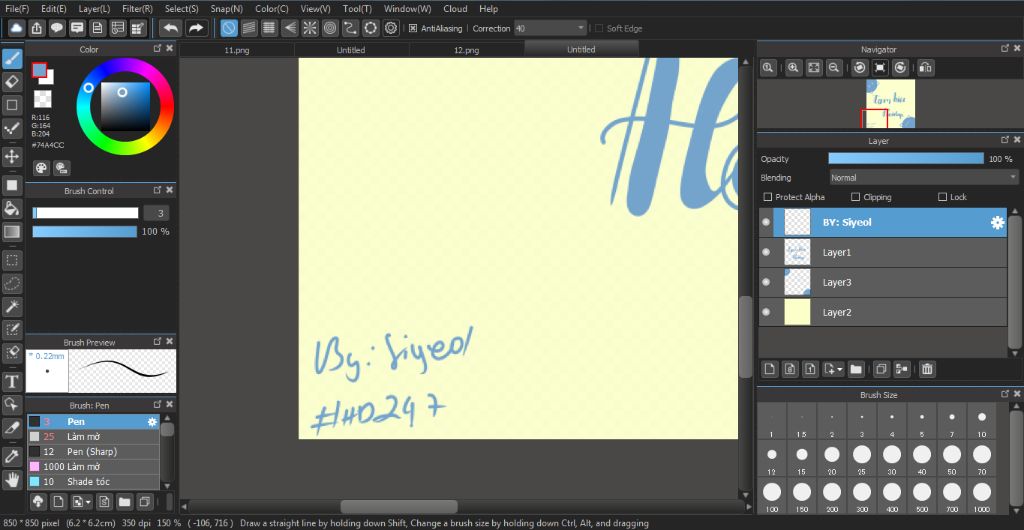Click the foreground blue color swatch

click(39, 70)
